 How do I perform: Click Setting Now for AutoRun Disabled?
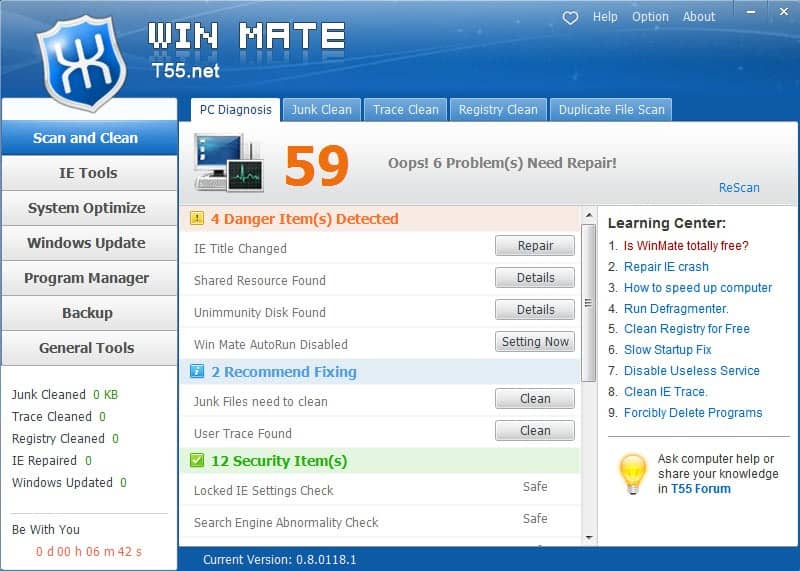coord(535,341)
